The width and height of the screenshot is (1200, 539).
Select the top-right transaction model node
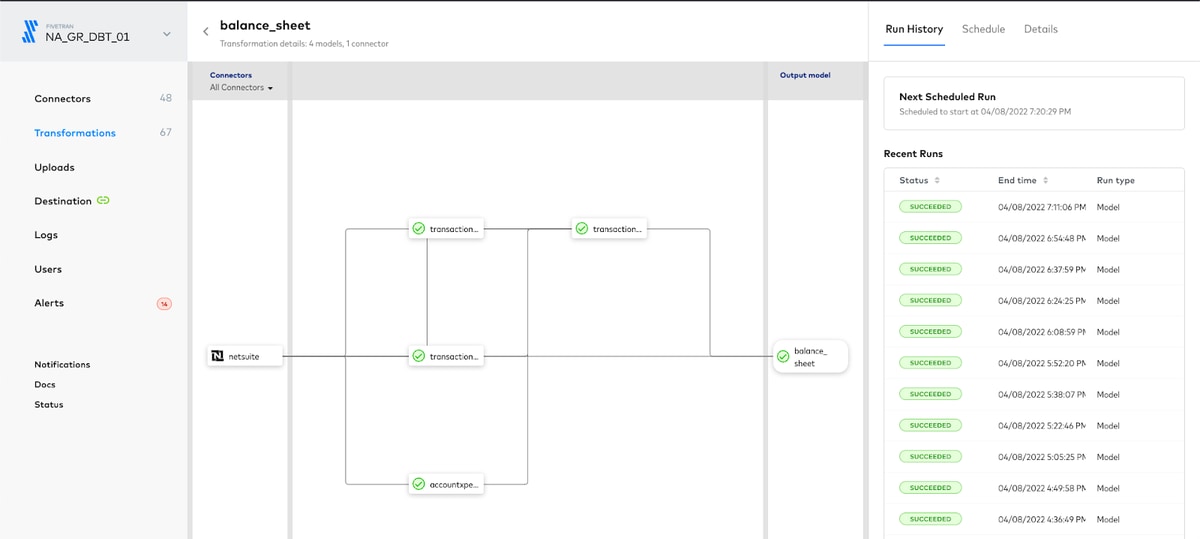point(609,229)
